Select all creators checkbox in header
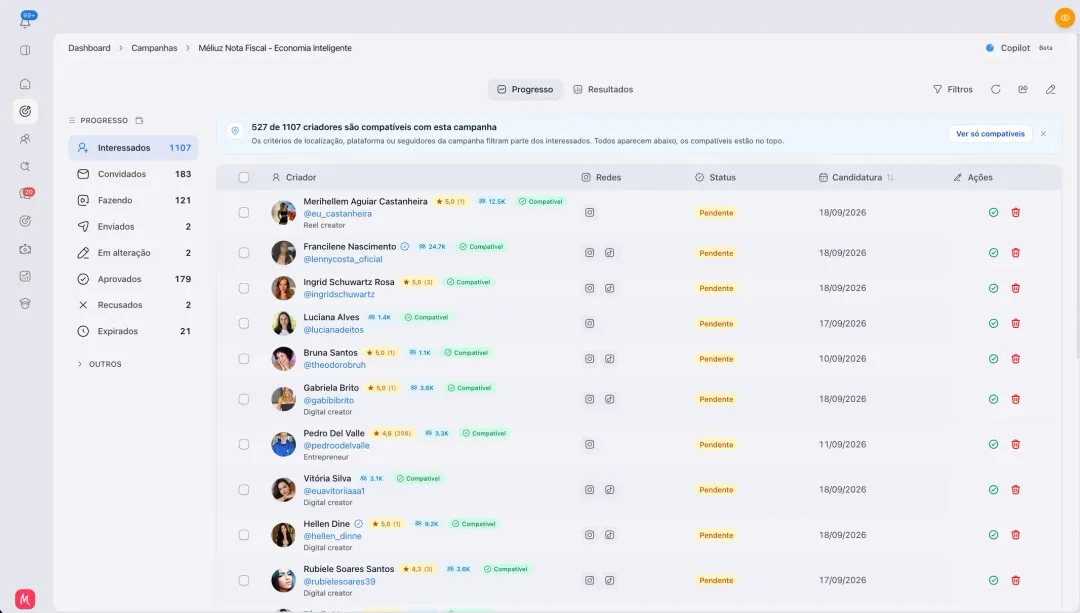This screenshot has width=1080, height=613. [x=244, y=178]
